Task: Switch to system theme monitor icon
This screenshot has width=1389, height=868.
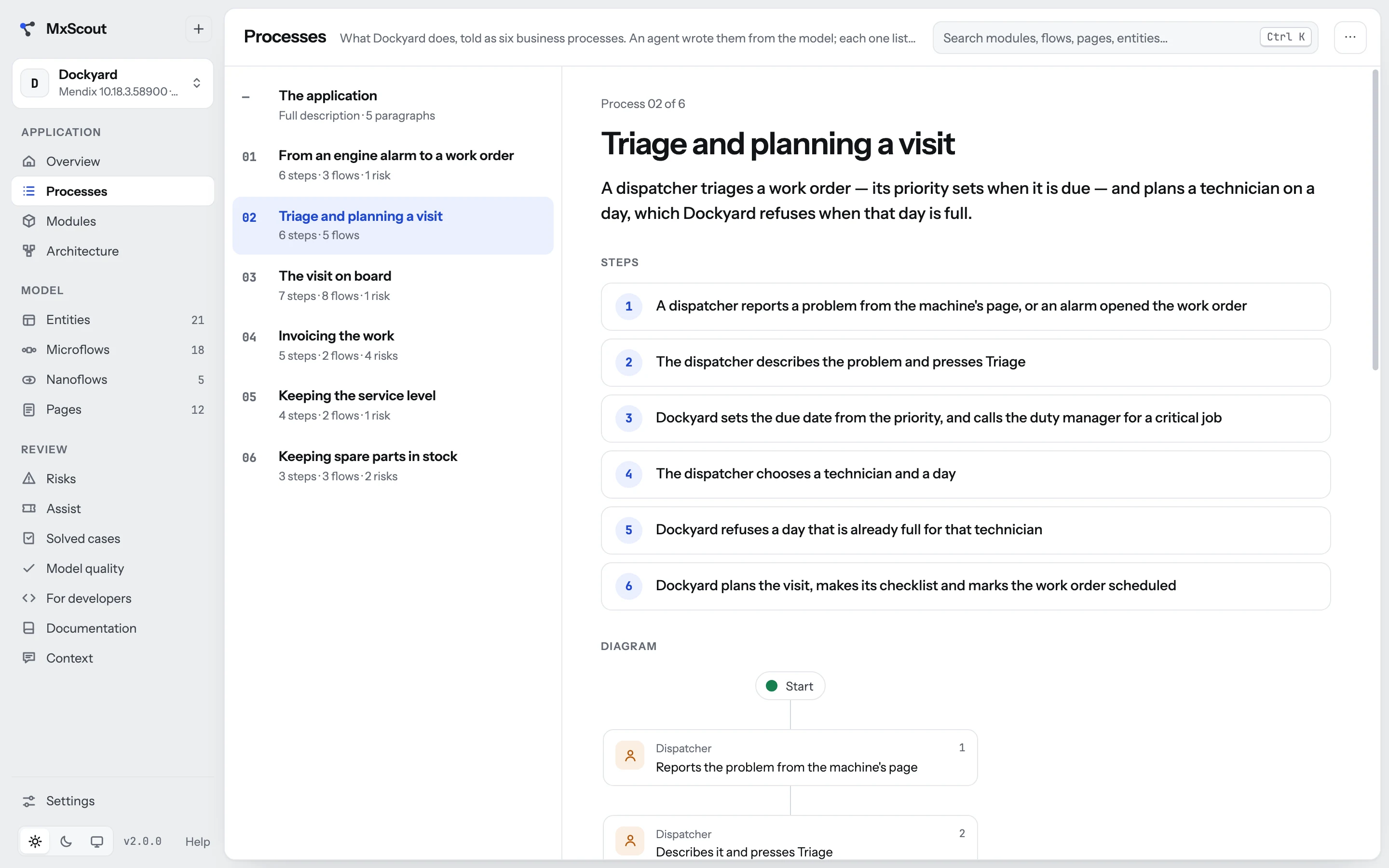Action: coord(97,841)
